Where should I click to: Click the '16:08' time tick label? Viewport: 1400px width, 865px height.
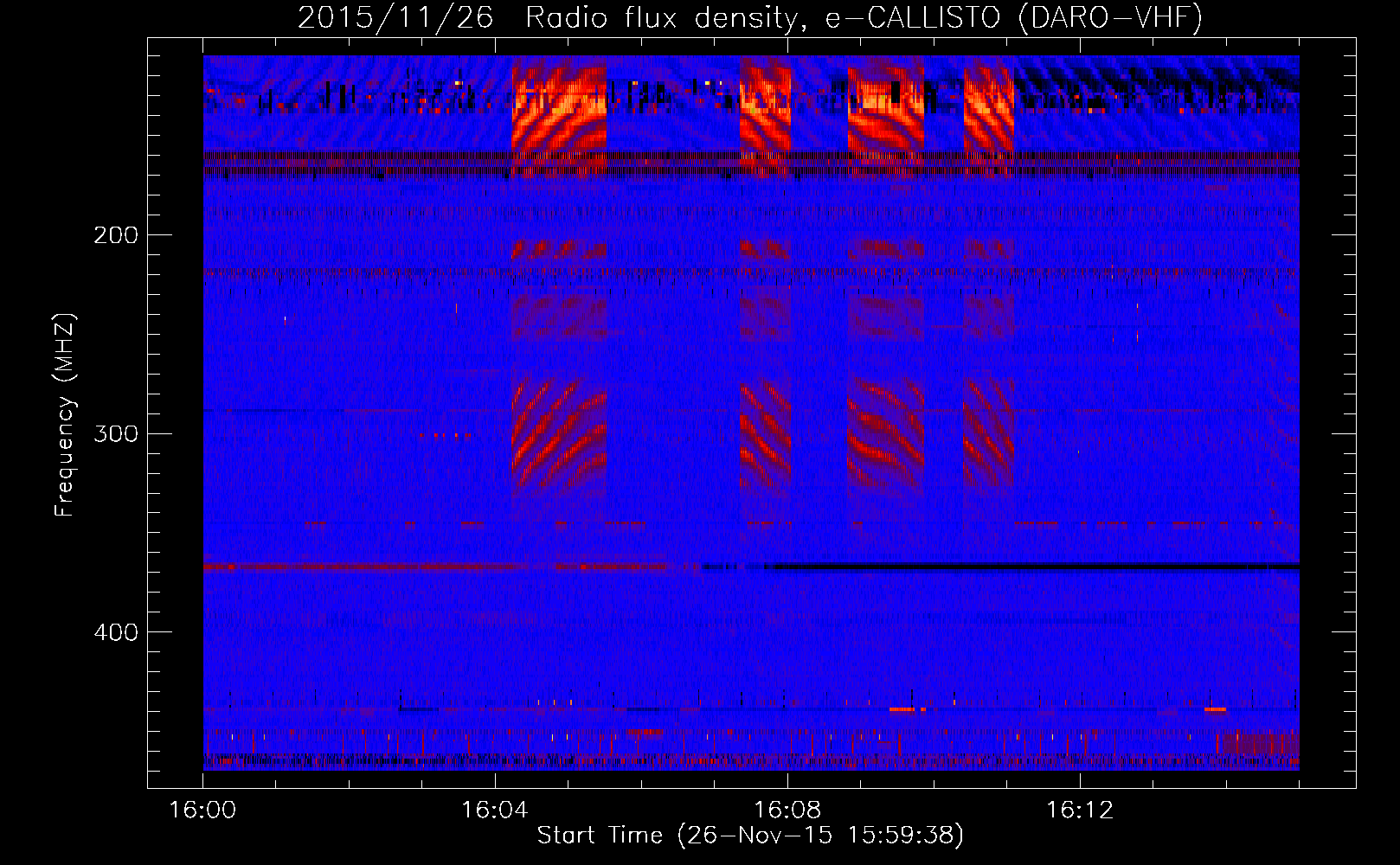click(787, 811)
